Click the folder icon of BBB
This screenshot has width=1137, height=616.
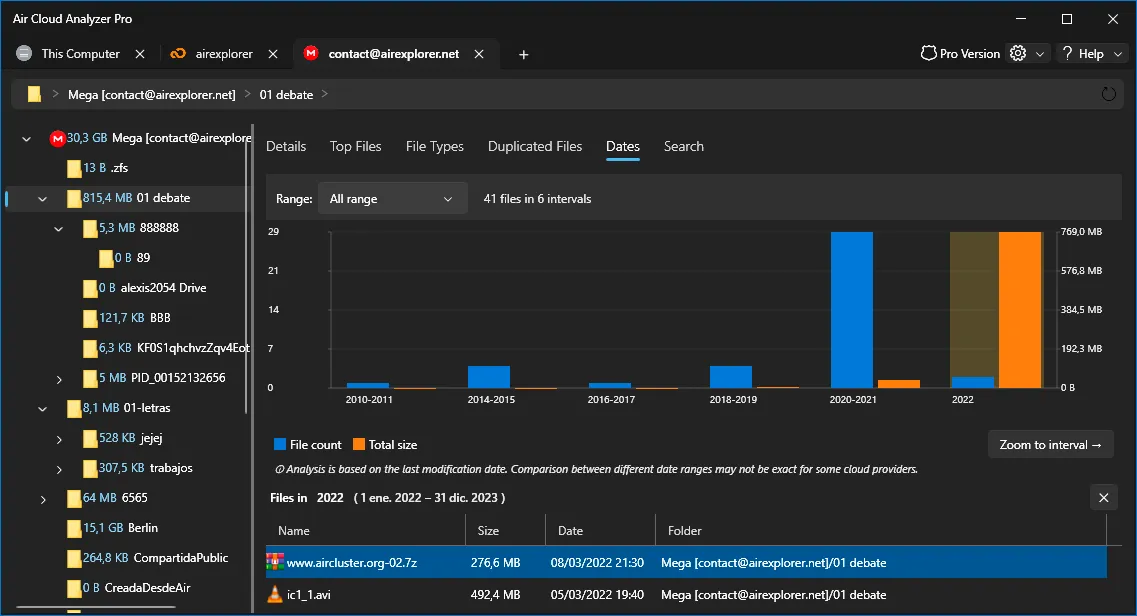click(x=90, y=318)
